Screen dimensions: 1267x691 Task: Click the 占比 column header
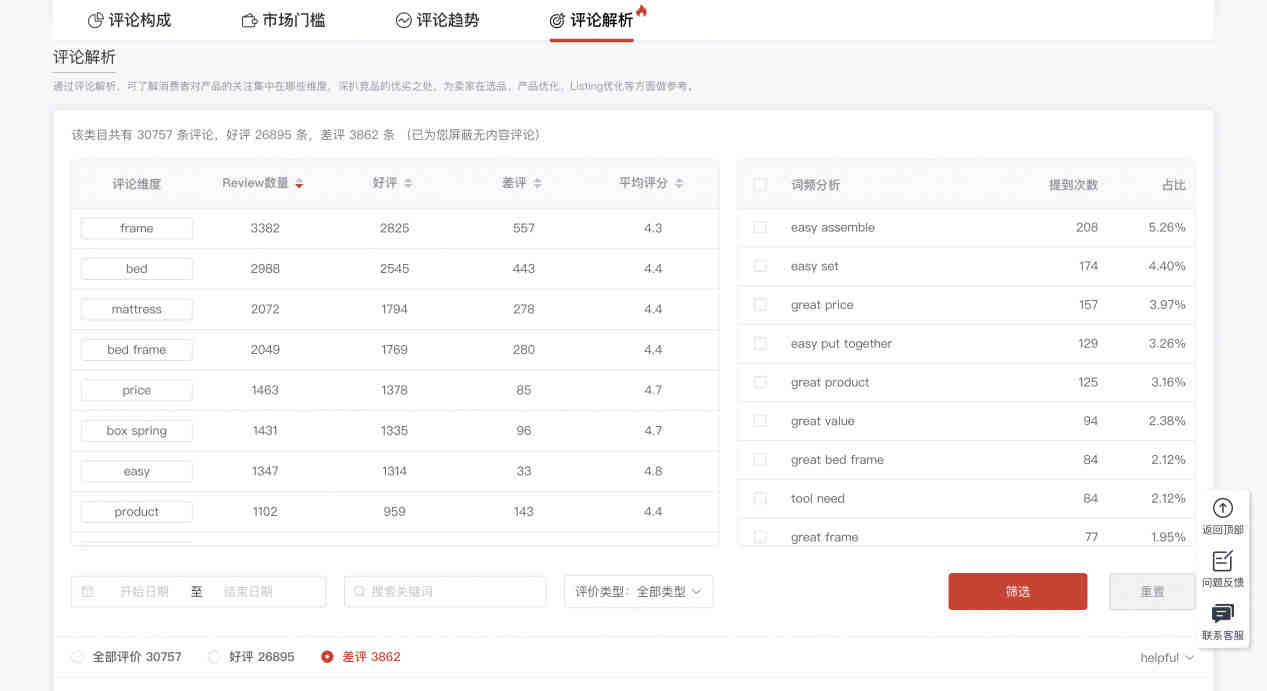[1174, 185]
